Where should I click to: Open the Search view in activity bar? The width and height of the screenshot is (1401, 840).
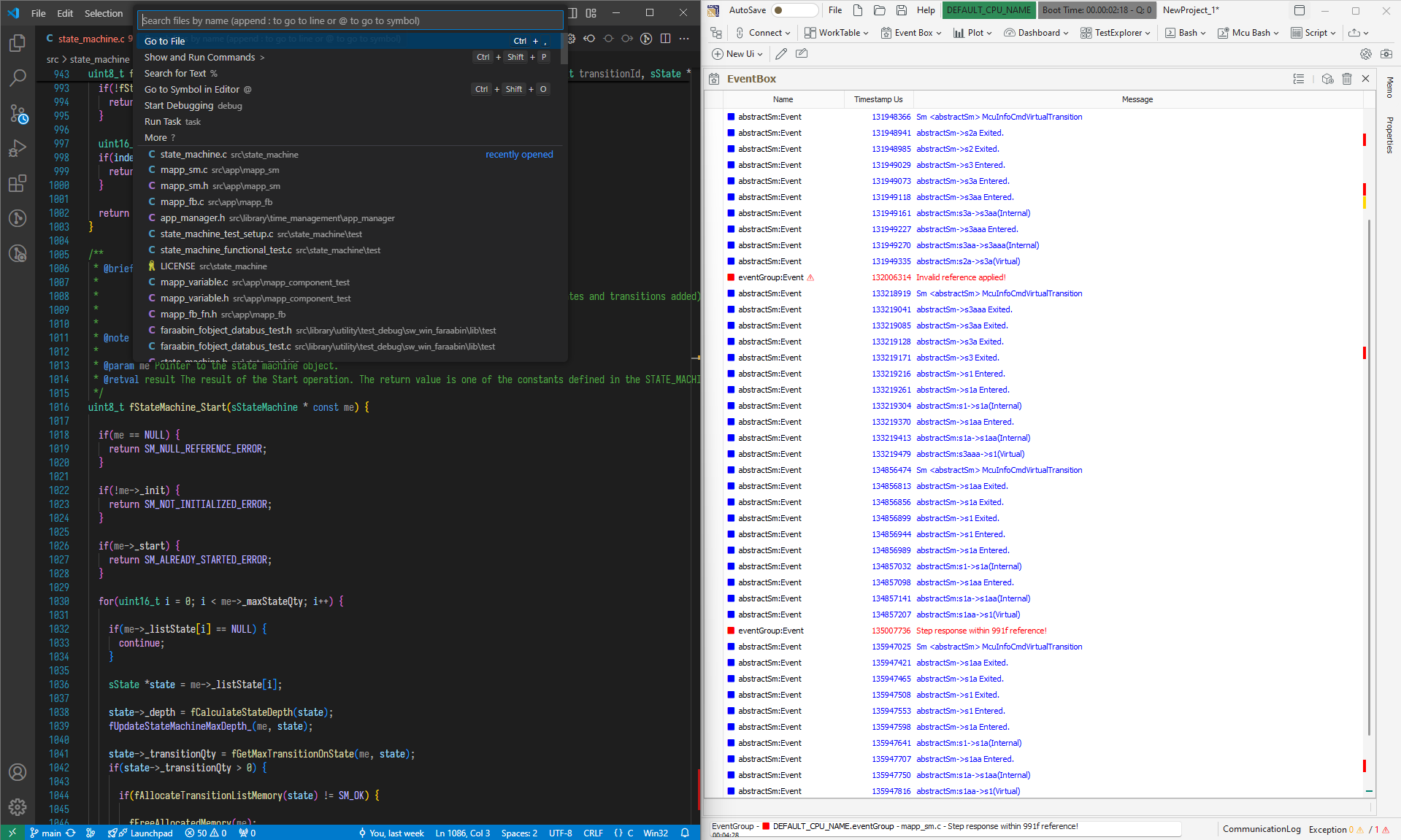(x=18, y=78)
